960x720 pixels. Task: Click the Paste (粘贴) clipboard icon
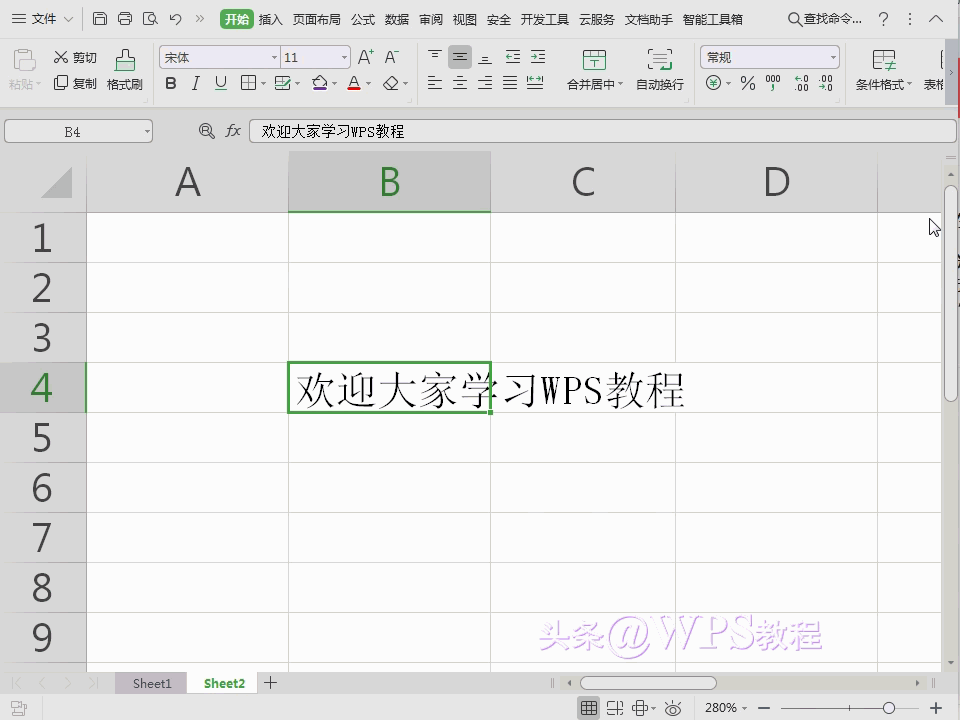click(24, 61)
